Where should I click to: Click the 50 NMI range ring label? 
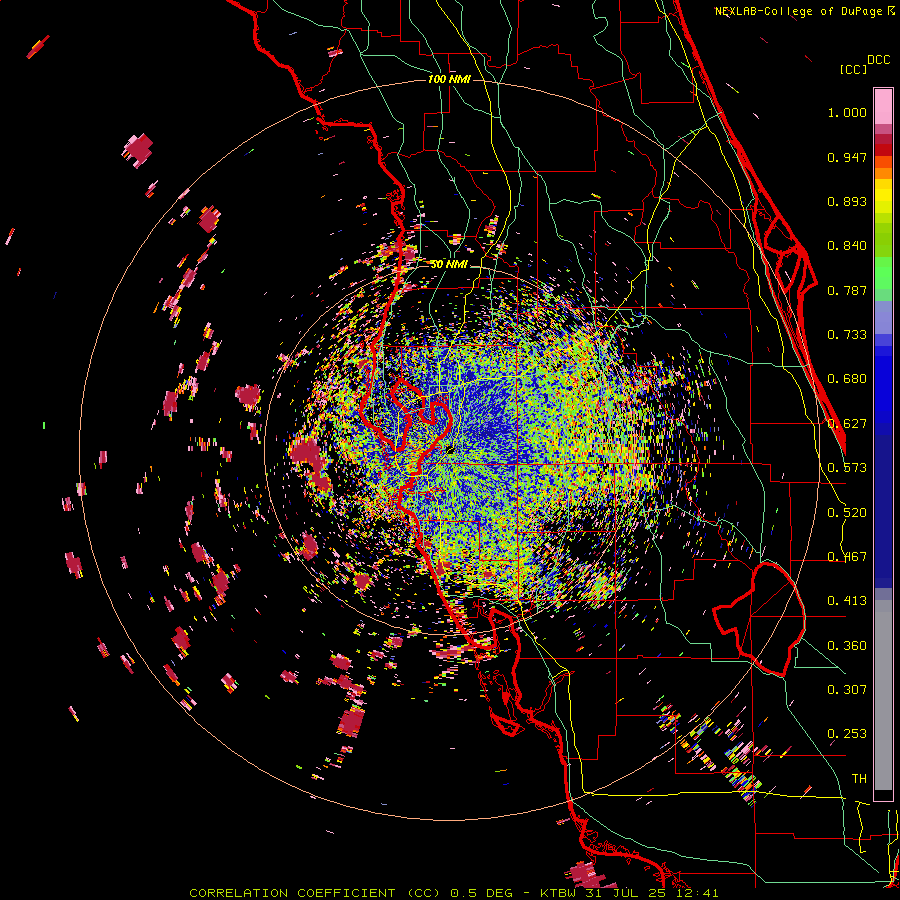(x=449, y=264)
